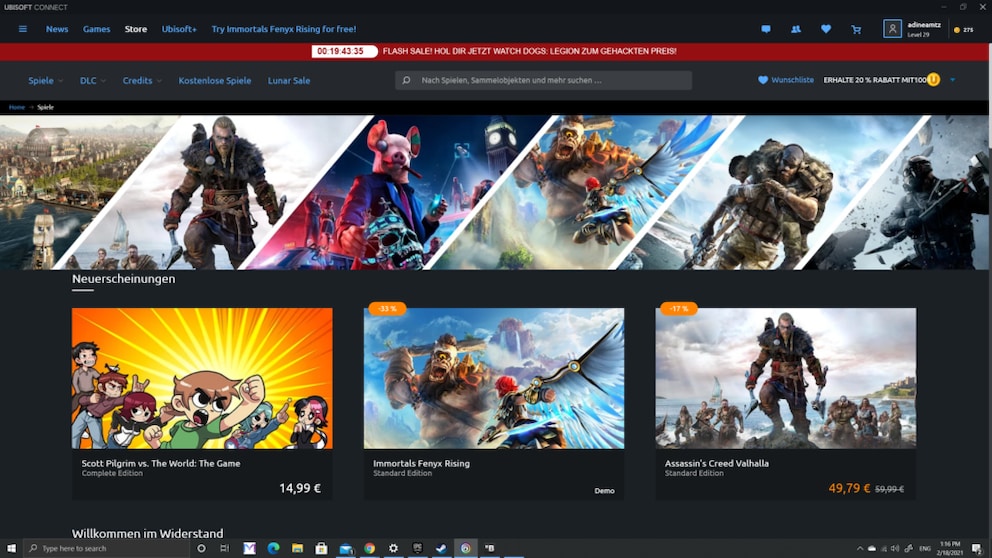This screenshot has height=558, width=992.
Task: Click the Ubisoft coin balance 275
Action: (x=964, y=30)
